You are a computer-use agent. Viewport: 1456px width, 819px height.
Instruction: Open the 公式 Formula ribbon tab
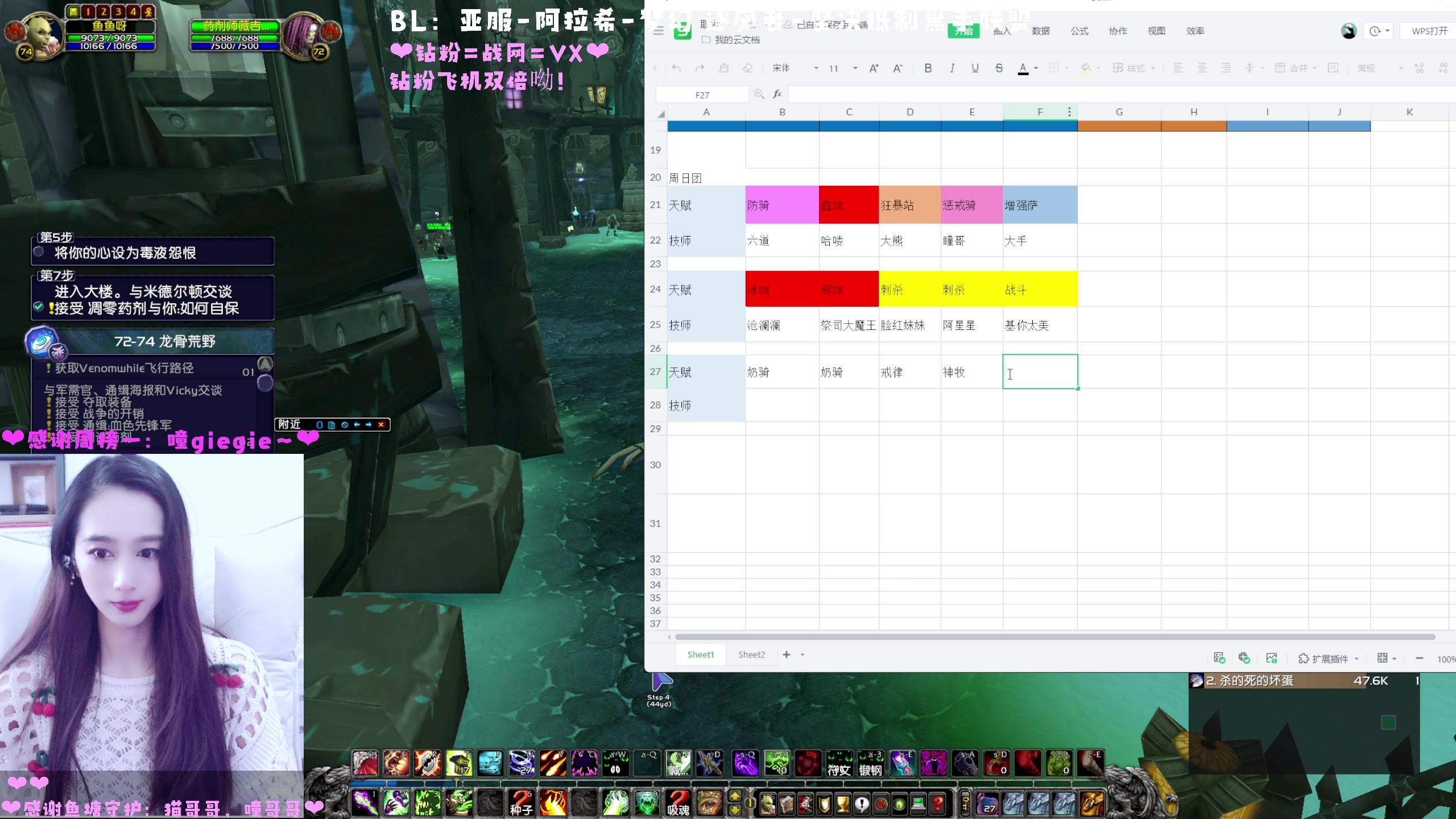coord(1079,31)
